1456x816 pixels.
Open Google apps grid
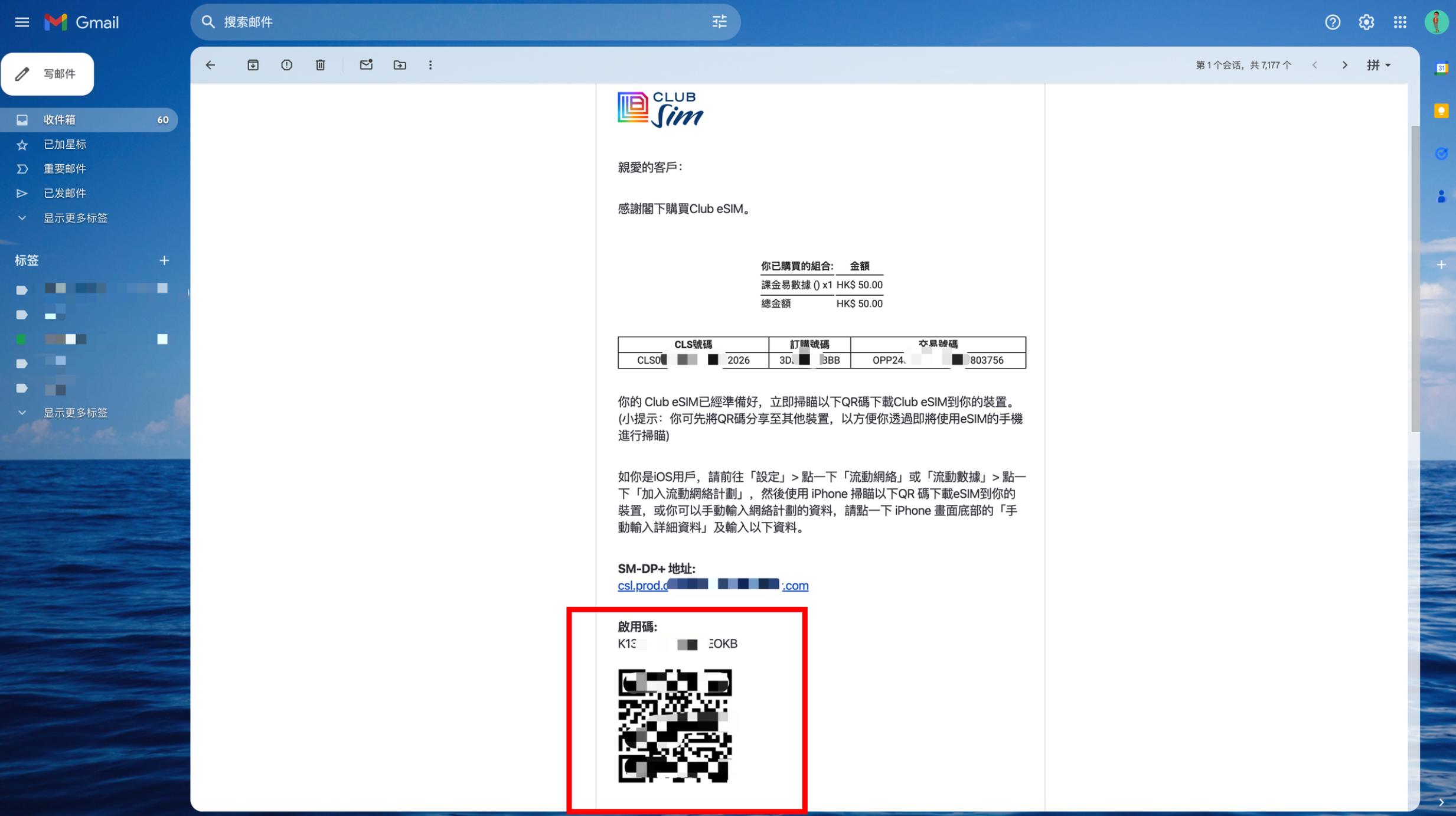point(1400,22)
